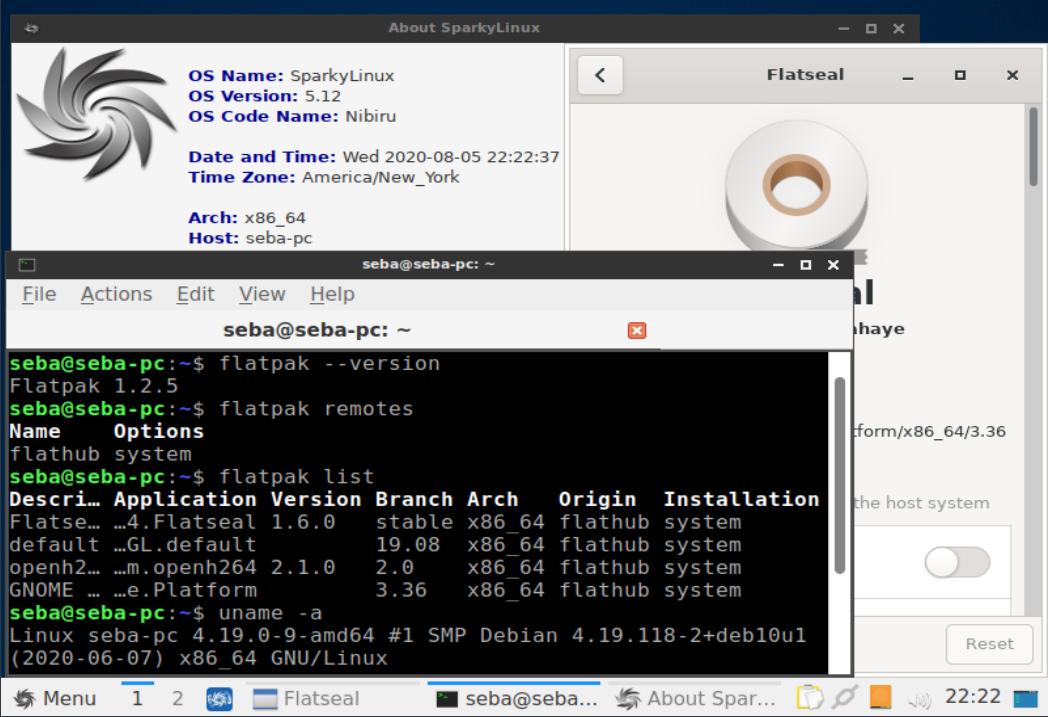
Task: Click the 'Date and Time' line in About window
Action: point(374,157)
